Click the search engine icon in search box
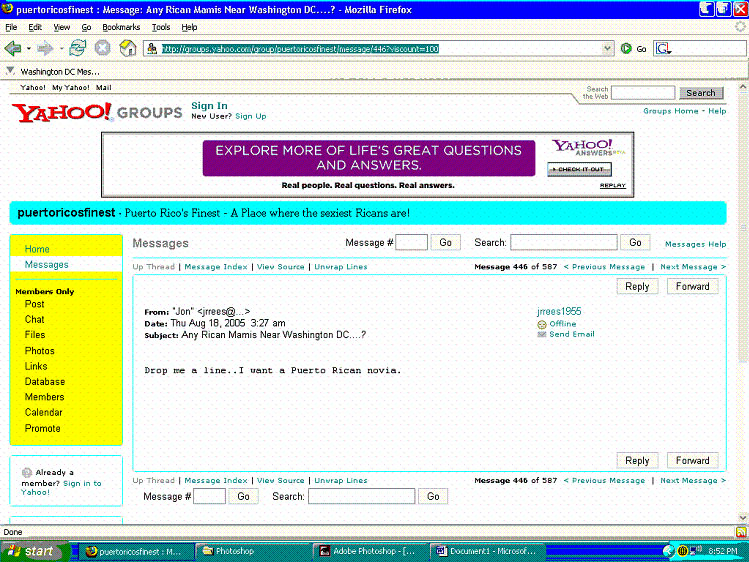 click(x=663, y=48)
